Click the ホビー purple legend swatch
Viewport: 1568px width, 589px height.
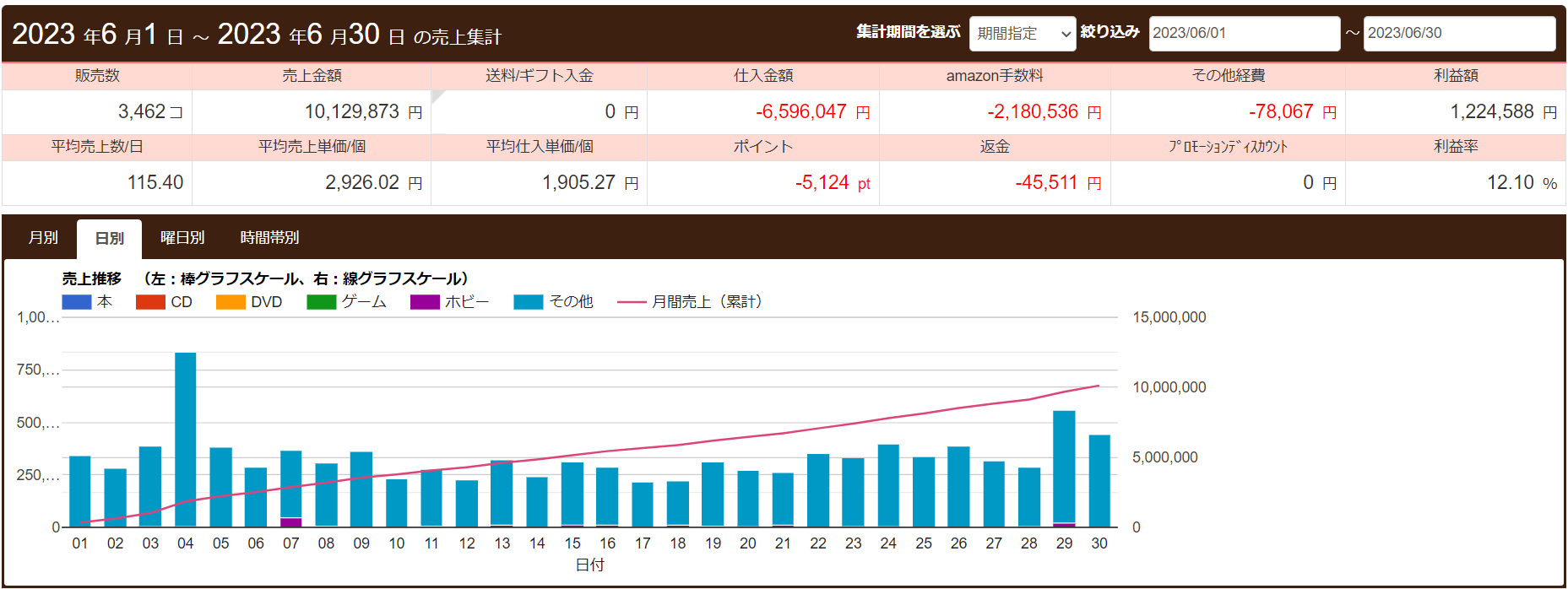click(425, 302)
